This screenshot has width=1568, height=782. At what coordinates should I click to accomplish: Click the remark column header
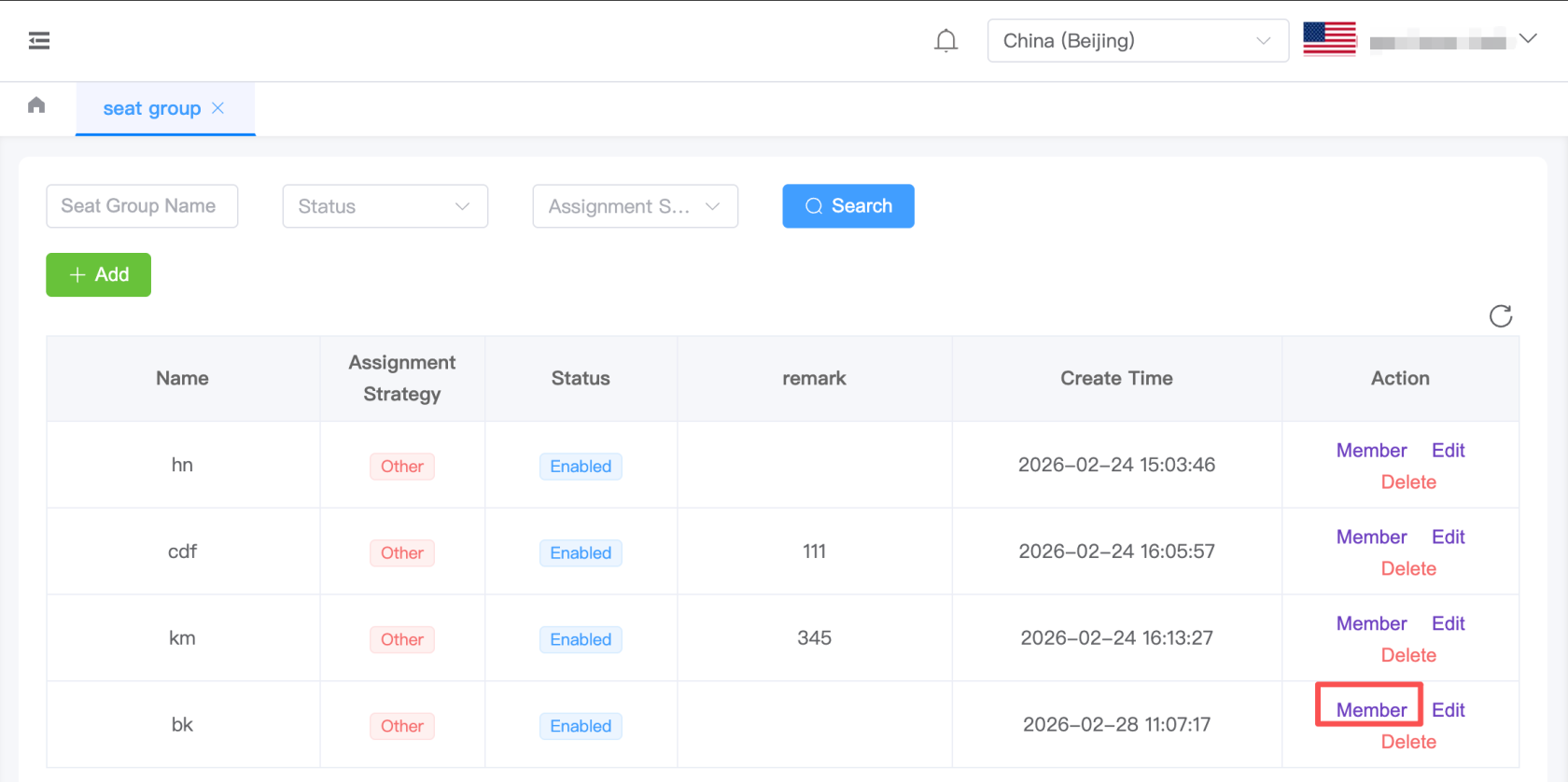click(815, 378)
